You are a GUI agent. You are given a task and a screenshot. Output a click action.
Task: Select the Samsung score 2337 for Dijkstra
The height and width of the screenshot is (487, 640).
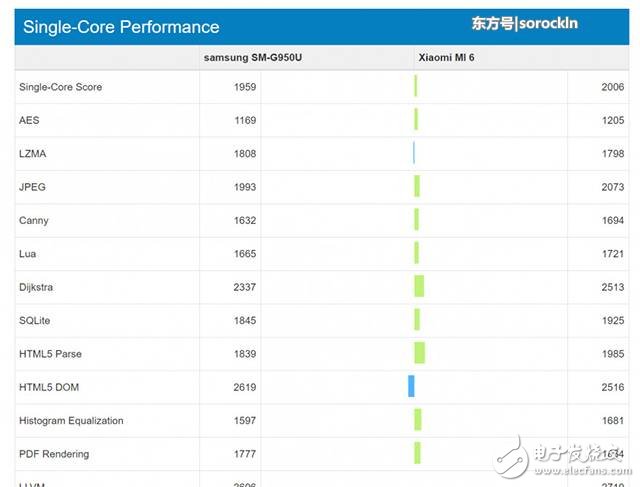pos(244,287)
